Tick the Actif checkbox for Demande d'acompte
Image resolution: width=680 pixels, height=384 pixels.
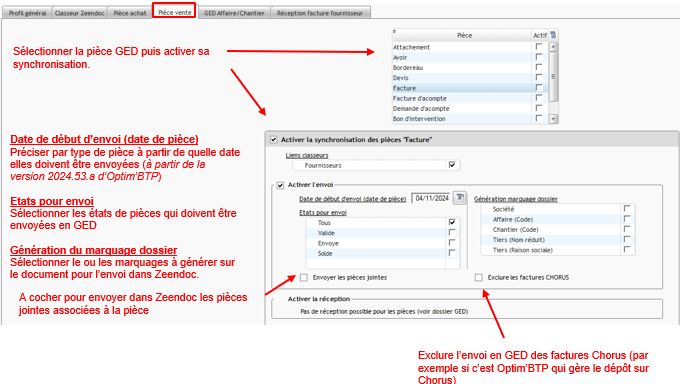tap(539, 108)
